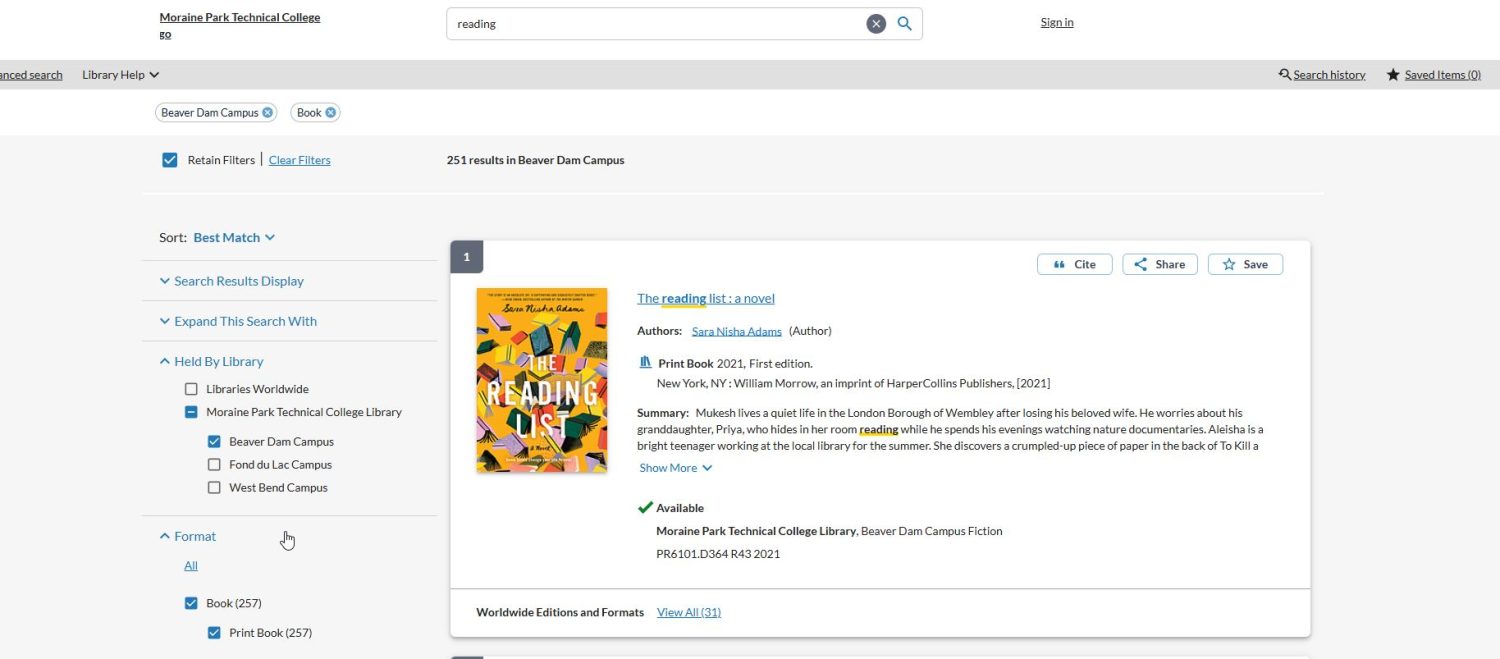Click The Reading List book cover thumbnail

(x=542, y=380)
